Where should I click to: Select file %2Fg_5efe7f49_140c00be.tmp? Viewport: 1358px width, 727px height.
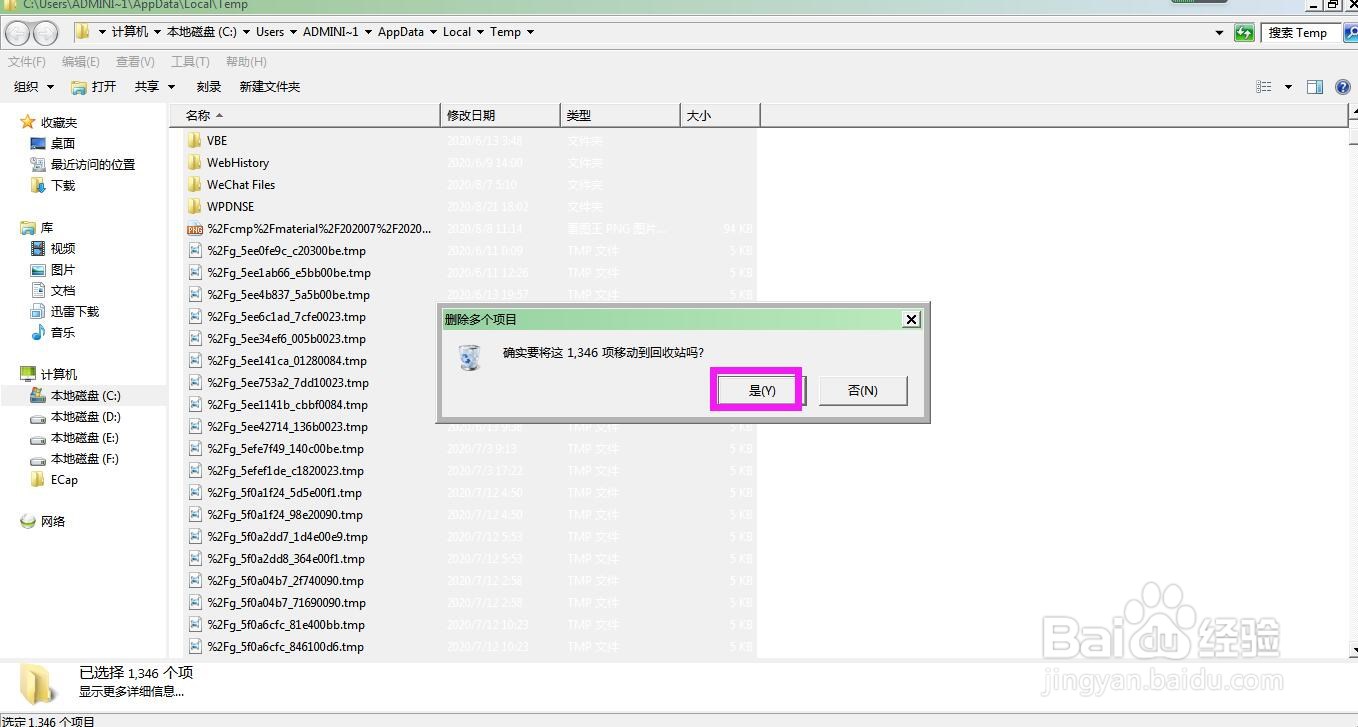tap(285, 448)
